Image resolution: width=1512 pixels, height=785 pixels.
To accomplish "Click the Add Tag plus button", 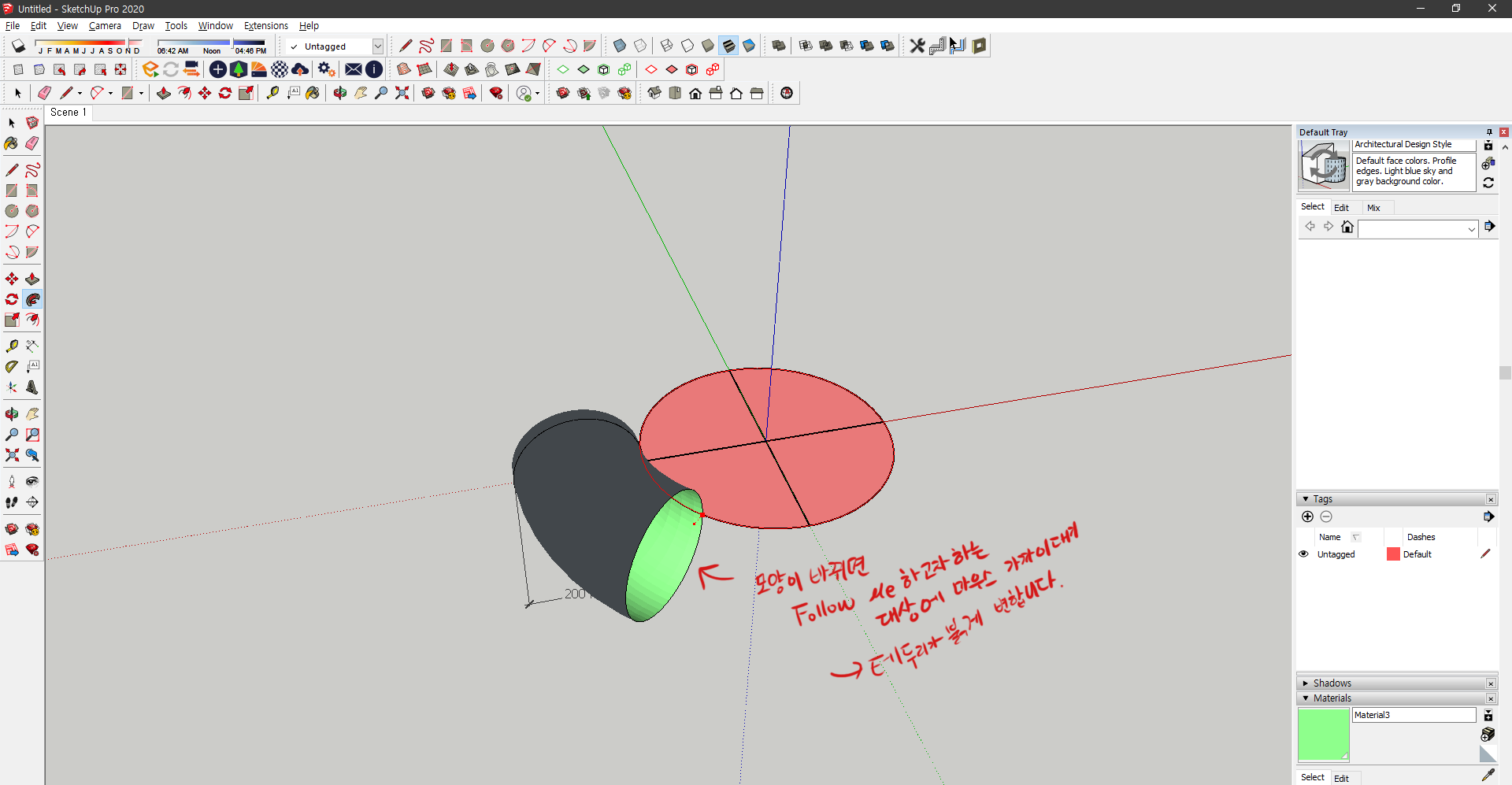I will coord(1308,517).
